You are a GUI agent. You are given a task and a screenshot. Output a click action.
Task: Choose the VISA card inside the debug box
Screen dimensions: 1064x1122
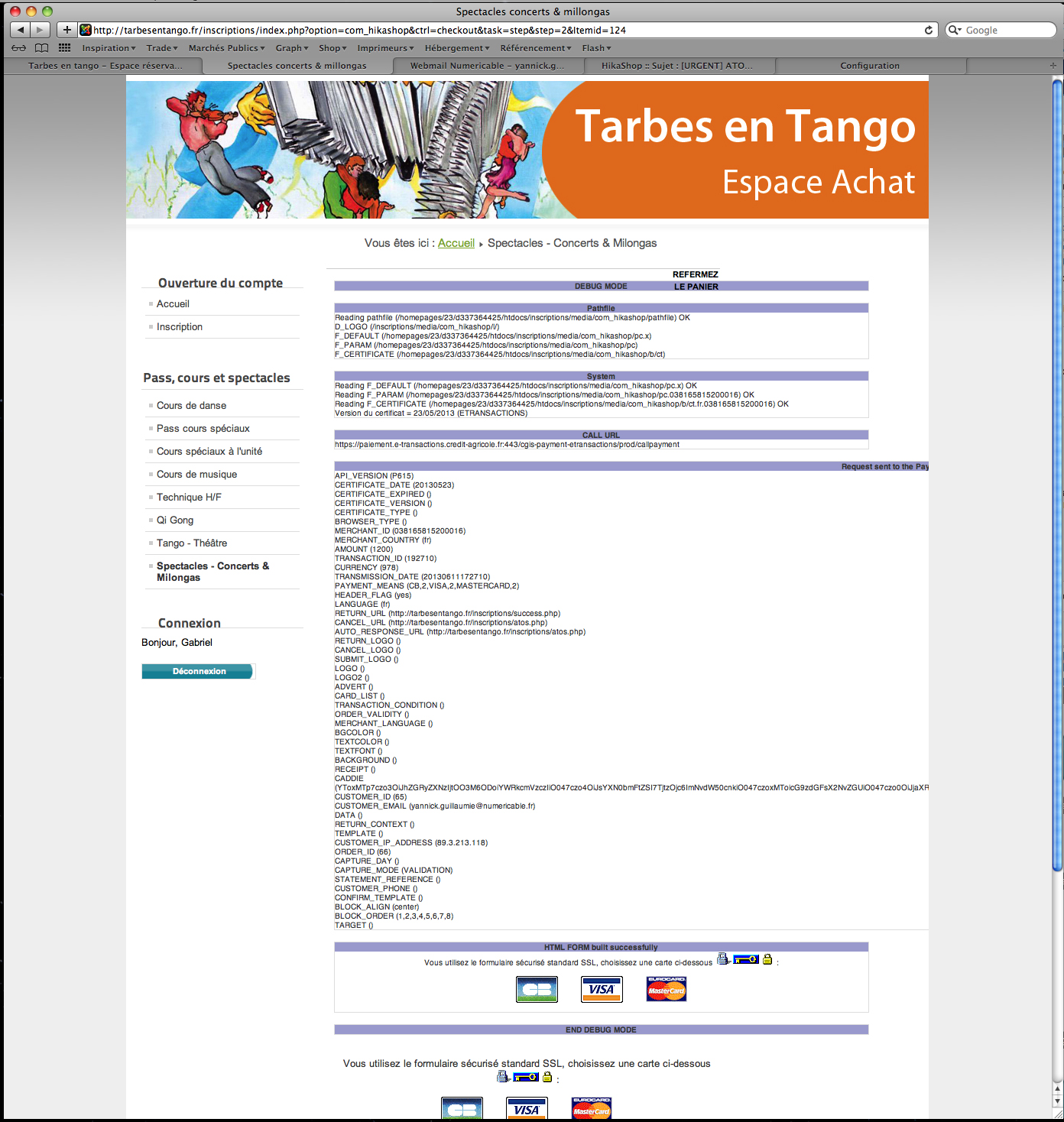(x=602, y=989)
